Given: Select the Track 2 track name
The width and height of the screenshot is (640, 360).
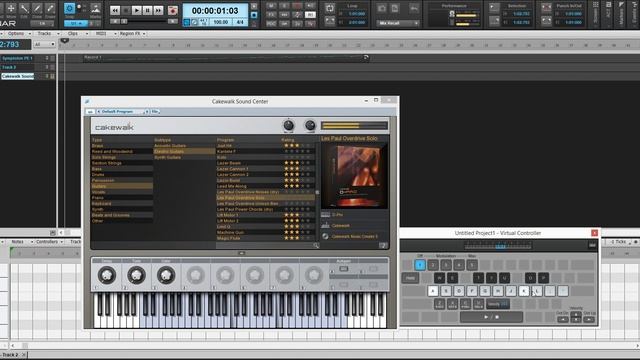Looking at the screenshot, I should tap(9, 67).
